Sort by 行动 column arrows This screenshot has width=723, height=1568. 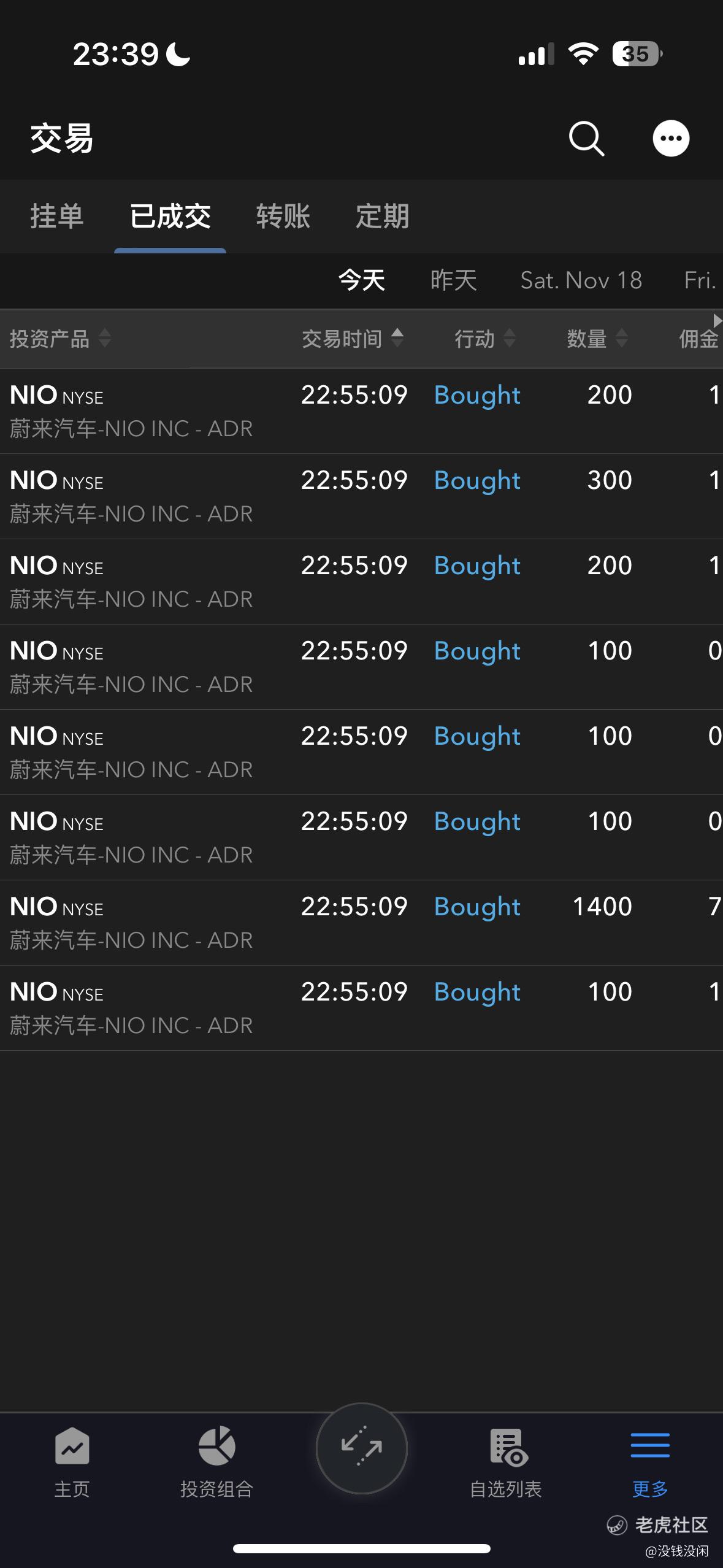[510, 337]
